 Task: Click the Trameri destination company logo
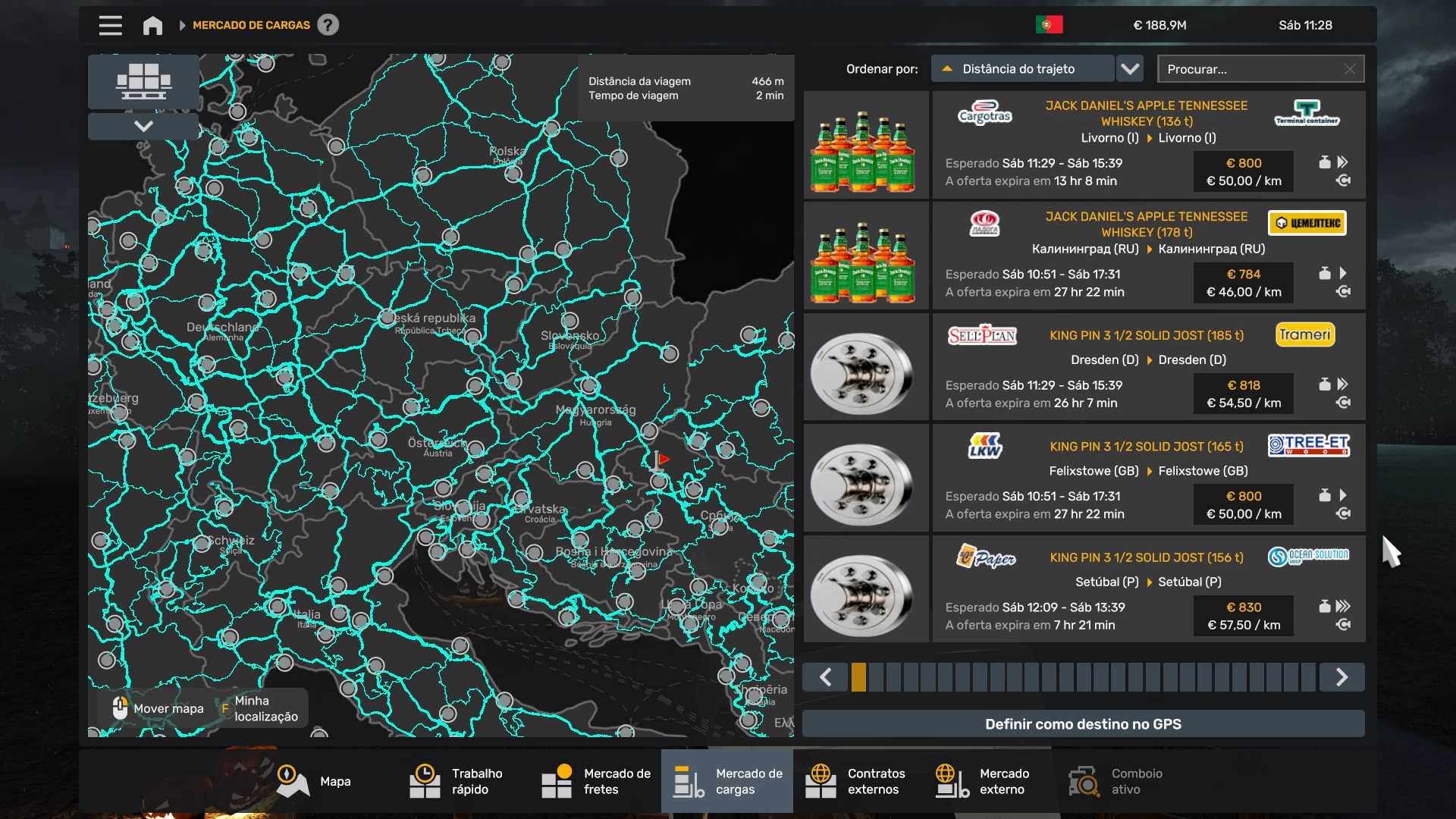[1304, 334]
